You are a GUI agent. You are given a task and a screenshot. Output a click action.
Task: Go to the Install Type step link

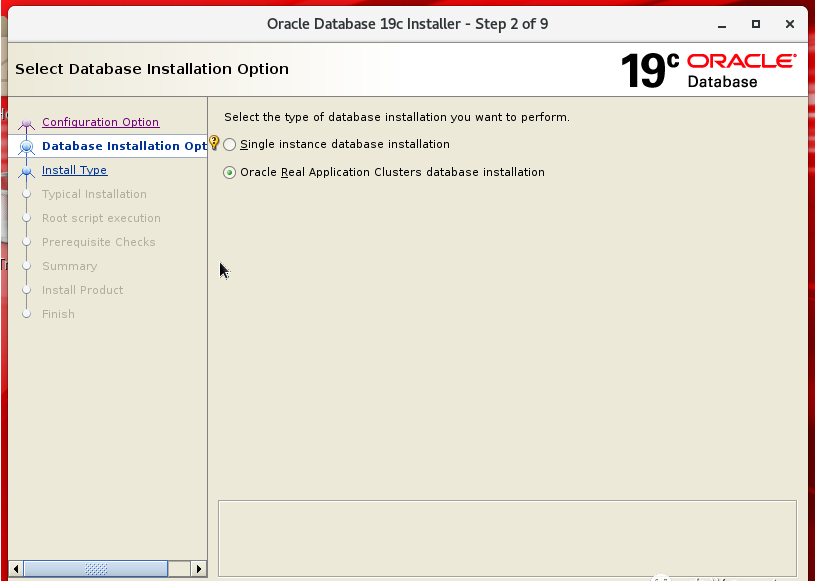tap(74, 170)
